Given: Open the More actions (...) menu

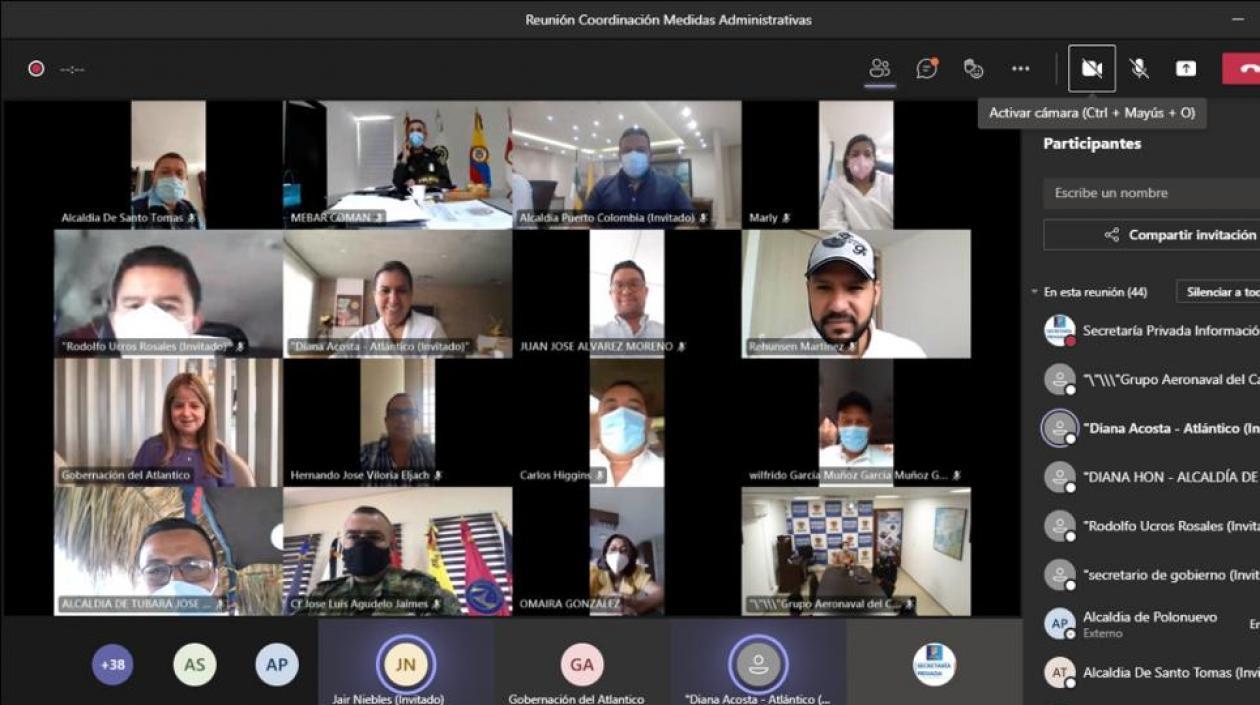Looking at the screenshot, I should tap(1021, 67).
